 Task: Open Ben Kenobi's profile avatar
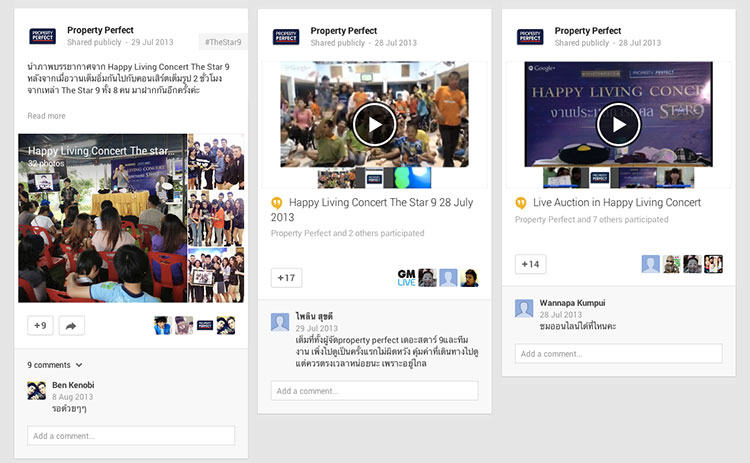[36, 391]
